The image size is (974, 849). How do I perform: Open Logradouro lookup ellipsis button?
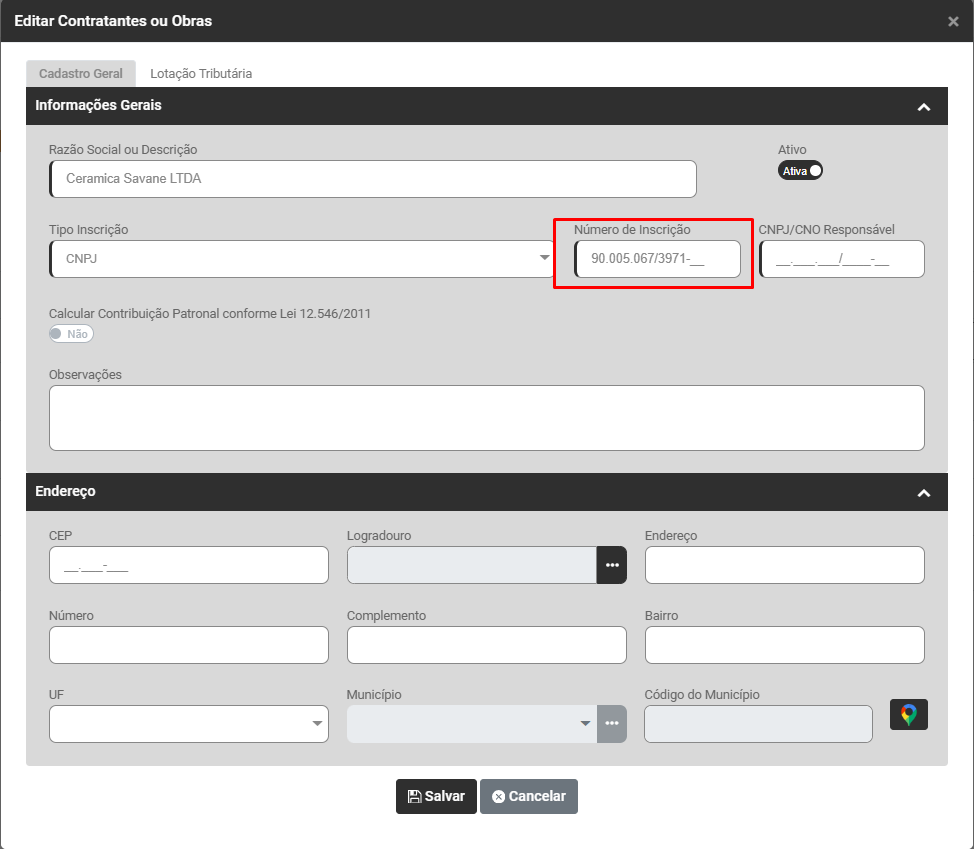point(612,565)
